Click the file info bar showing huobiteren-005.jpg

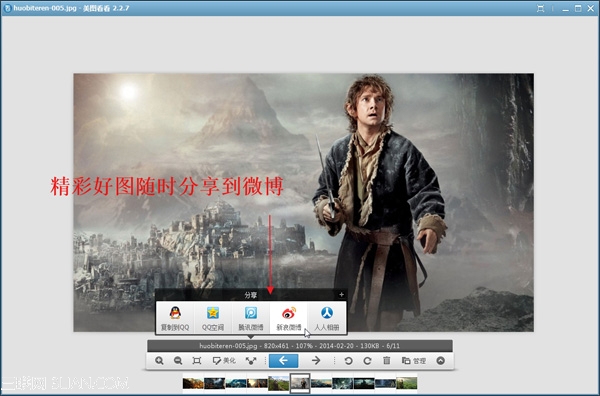click(300, 346)
